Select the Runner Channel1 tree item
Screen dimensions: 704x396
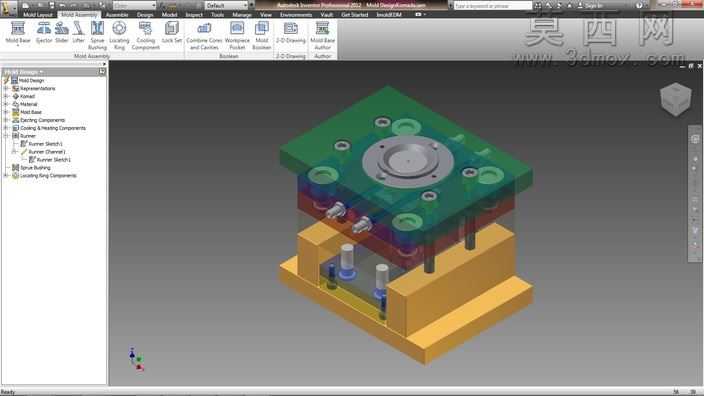[x=46, y=152]
